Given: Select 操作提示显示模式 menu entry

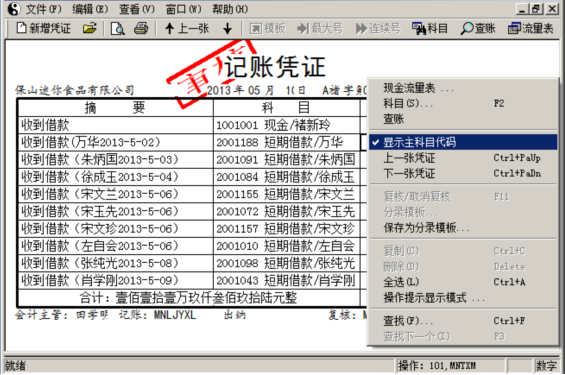Looking at the screenshot, I should tap(463, 298).
